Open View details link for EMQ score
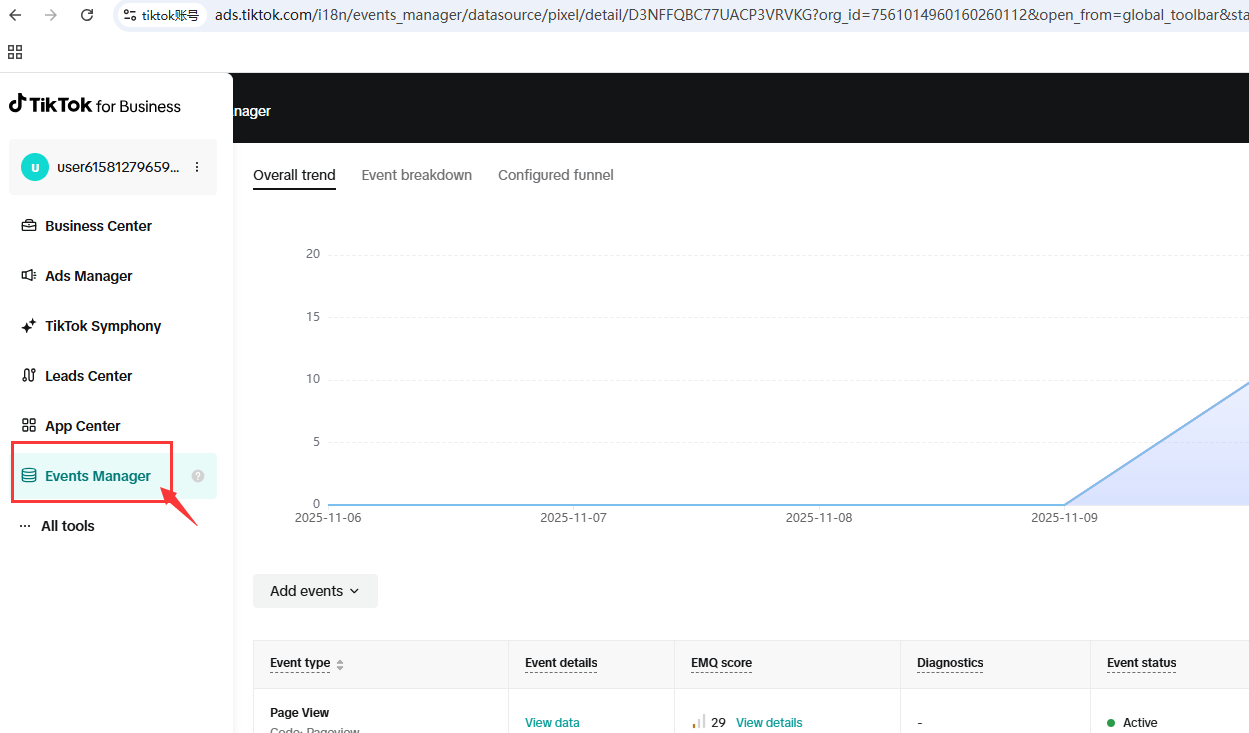Viewport: 1249px width, 733px height. tap(769, 722)
